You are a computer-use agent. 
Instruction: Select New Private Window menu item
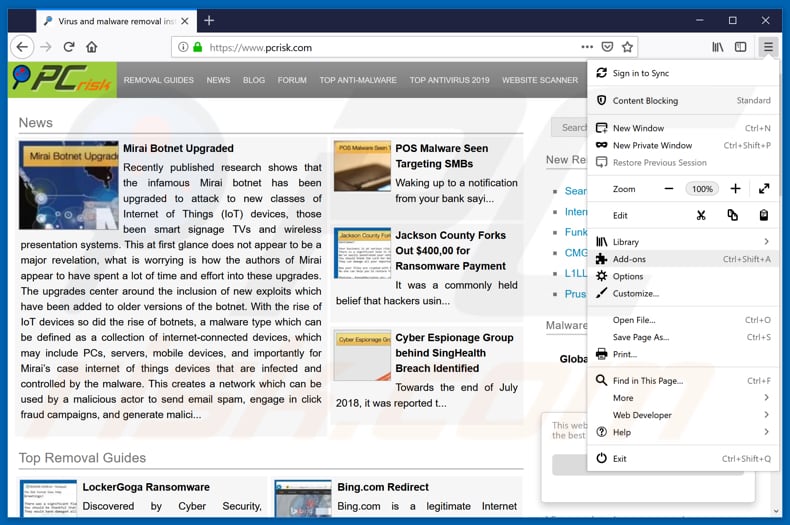pos(650,145)
